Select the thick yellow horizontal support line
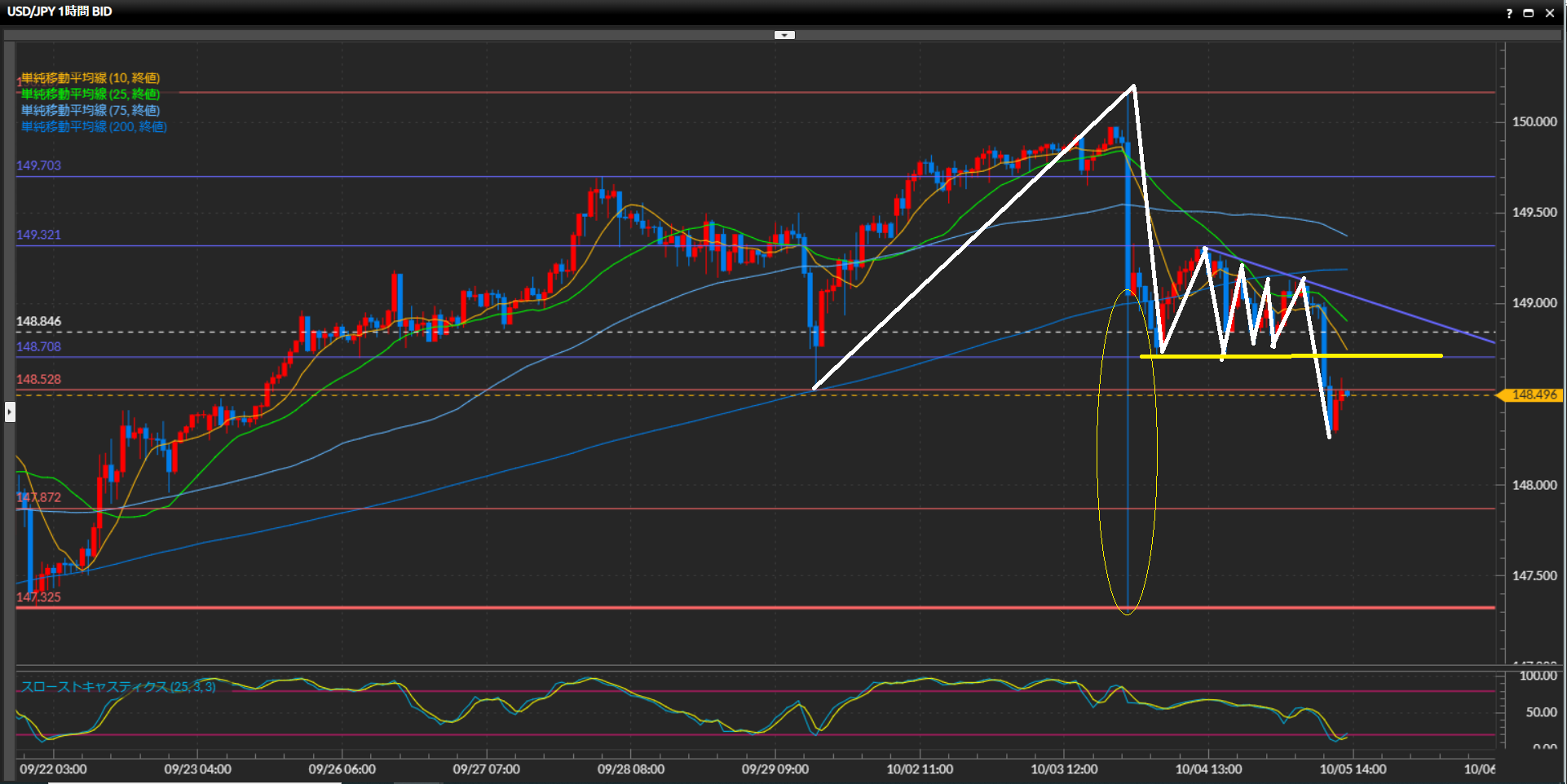1567x784 pixels. (1386, 356)
